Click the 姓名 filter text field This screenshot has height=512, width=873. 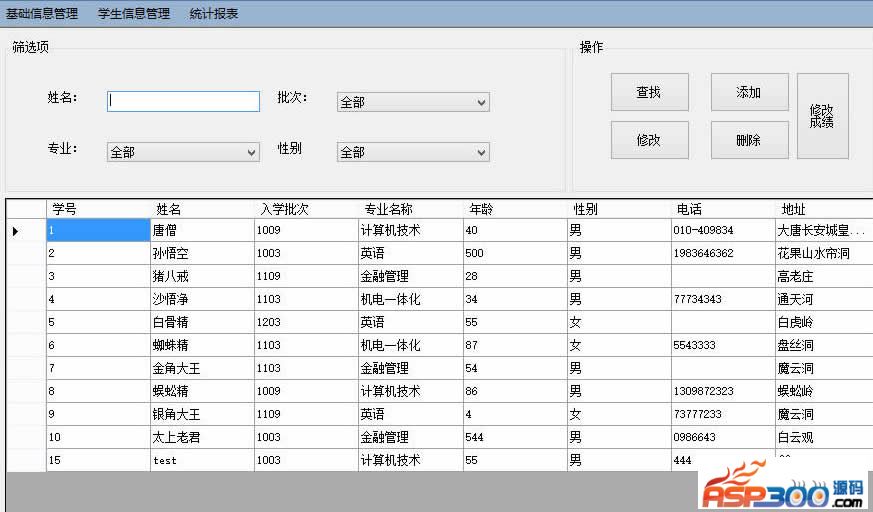[183, 101]
